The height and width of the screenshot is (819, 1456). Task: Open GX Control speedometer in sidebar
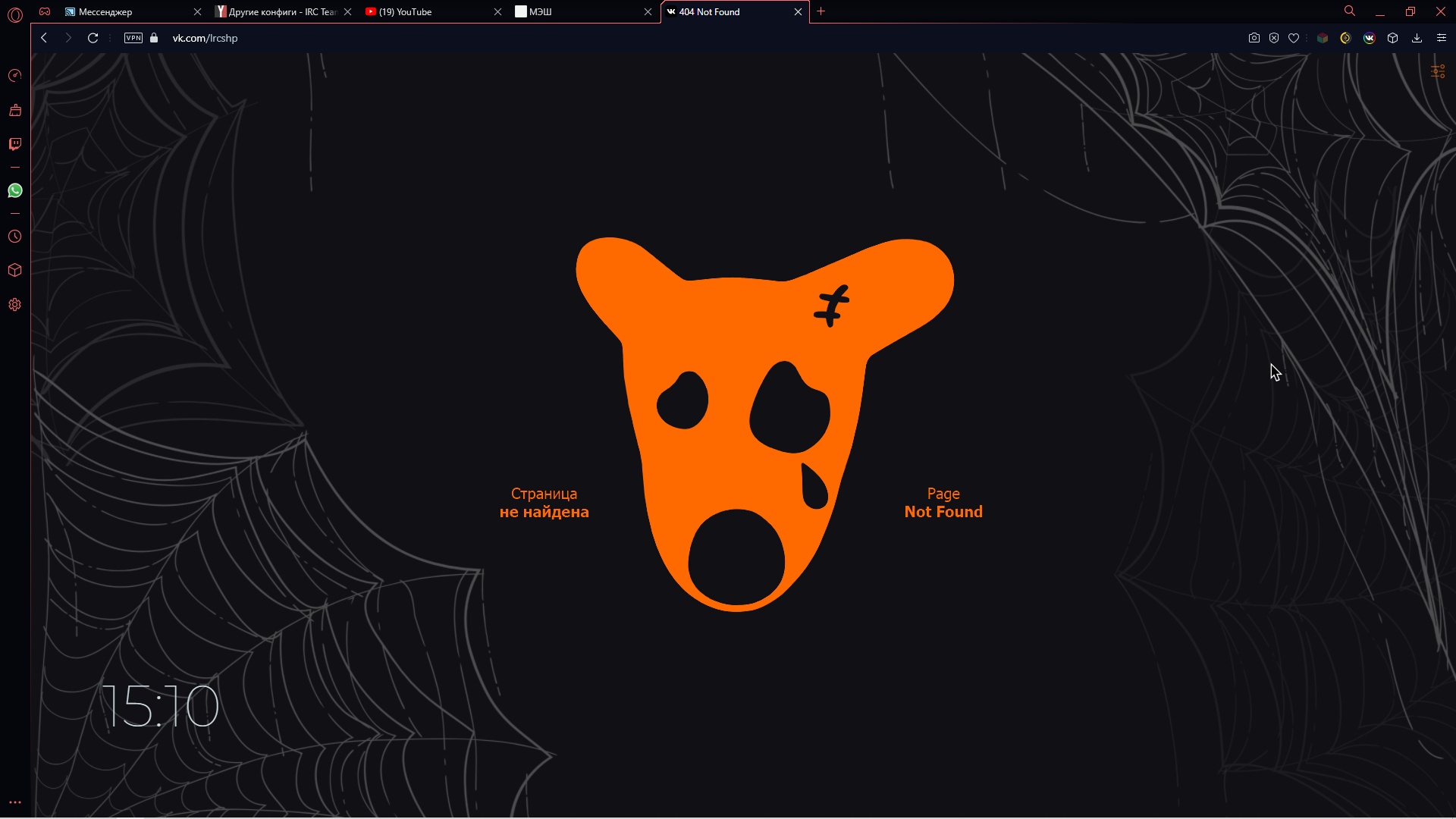click(x=14, y=75)
